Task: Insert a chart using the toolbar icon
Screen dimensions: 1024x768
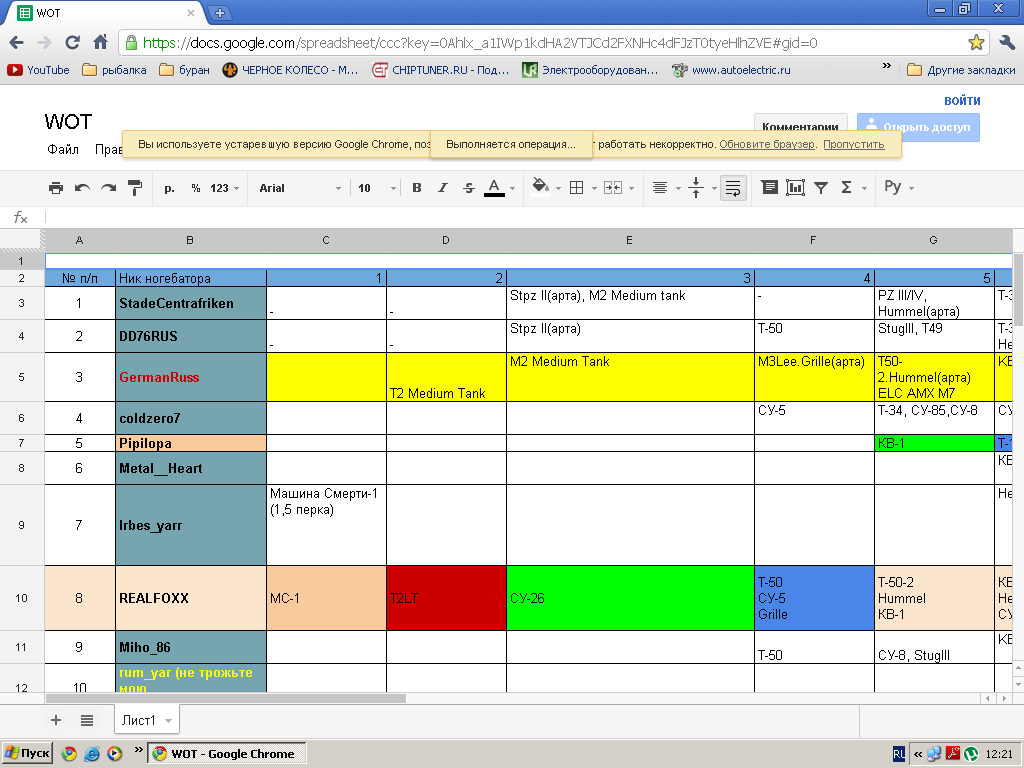Action: [795, 188]
